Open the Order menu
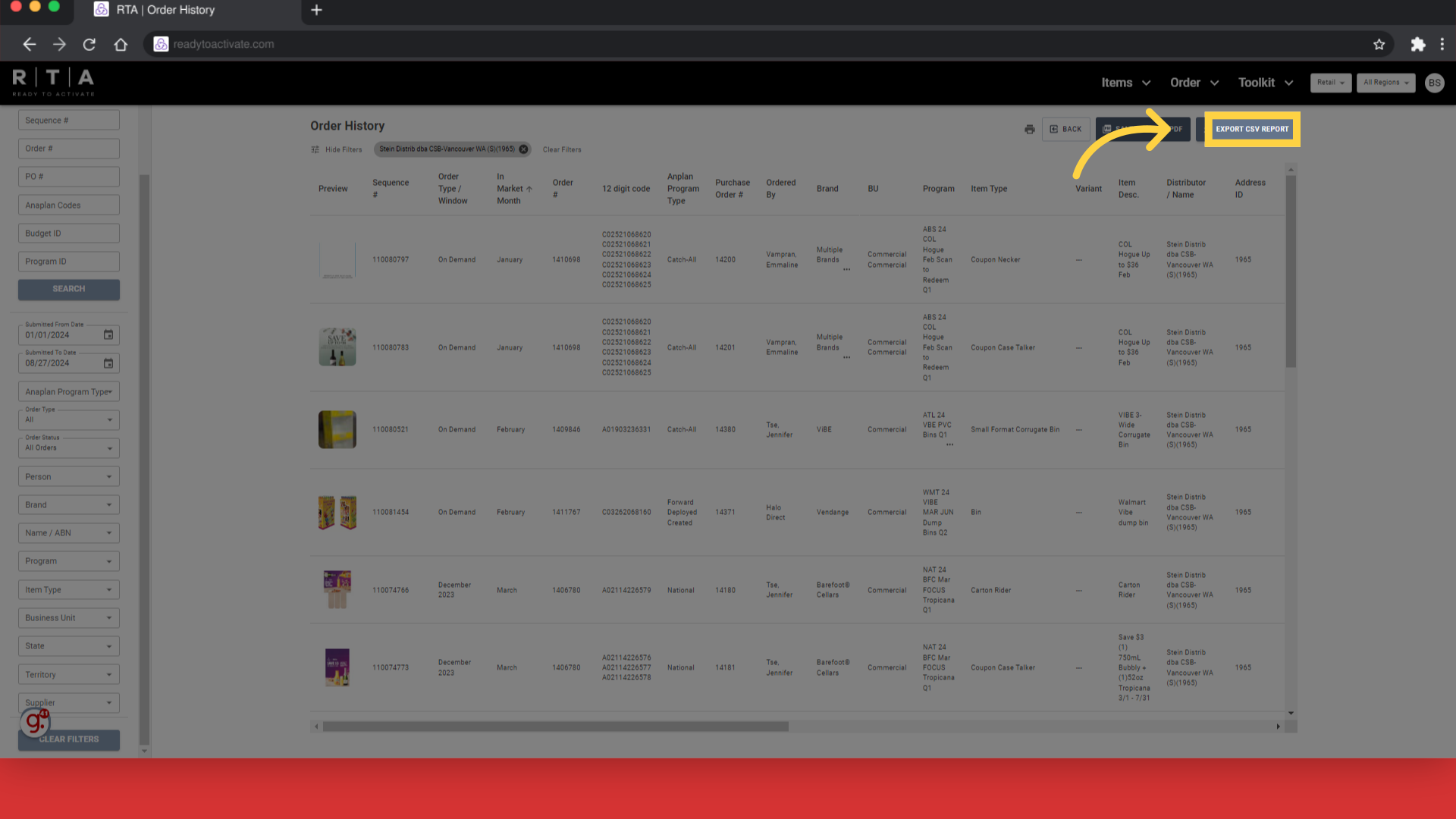The image size is (1456, 819). pos(1194,83)
